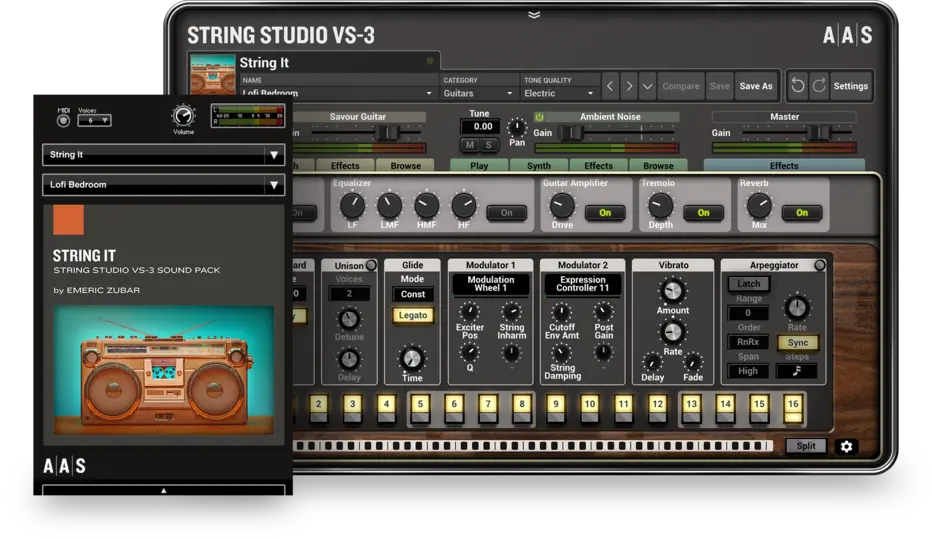932x539 pixels.
Task: Click the Save As button
Action: pyautogui.click(x=755, y=86)
